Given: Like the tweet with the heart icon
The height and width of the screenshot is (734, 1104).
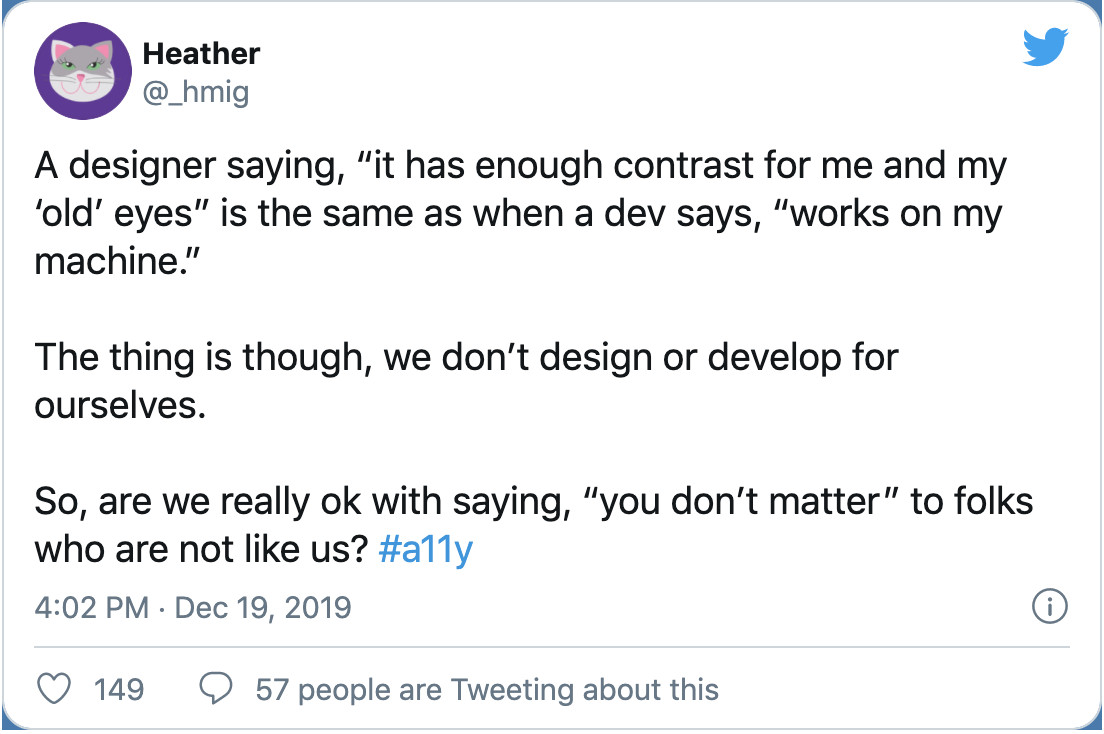Looking at the screenshot, I should pos(55,689).
